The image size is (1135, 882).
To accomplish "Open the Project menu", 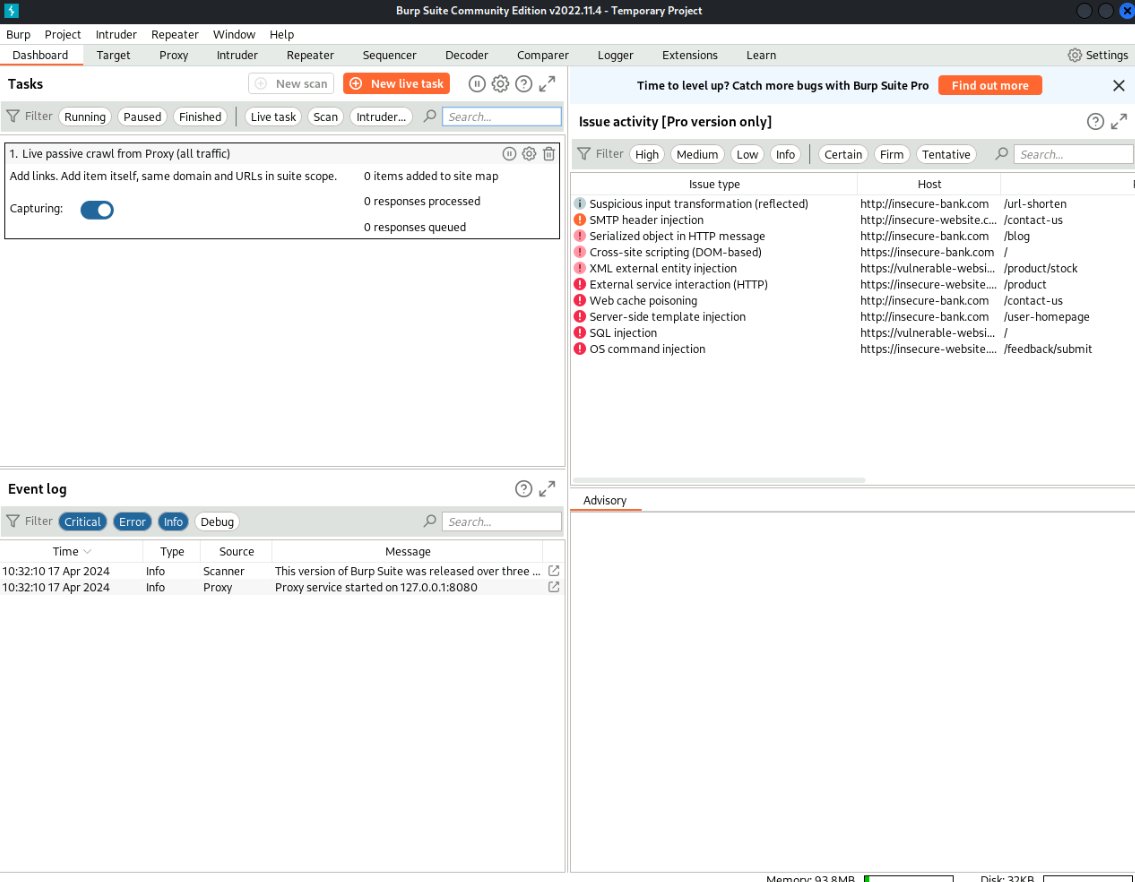I will 62,34.
